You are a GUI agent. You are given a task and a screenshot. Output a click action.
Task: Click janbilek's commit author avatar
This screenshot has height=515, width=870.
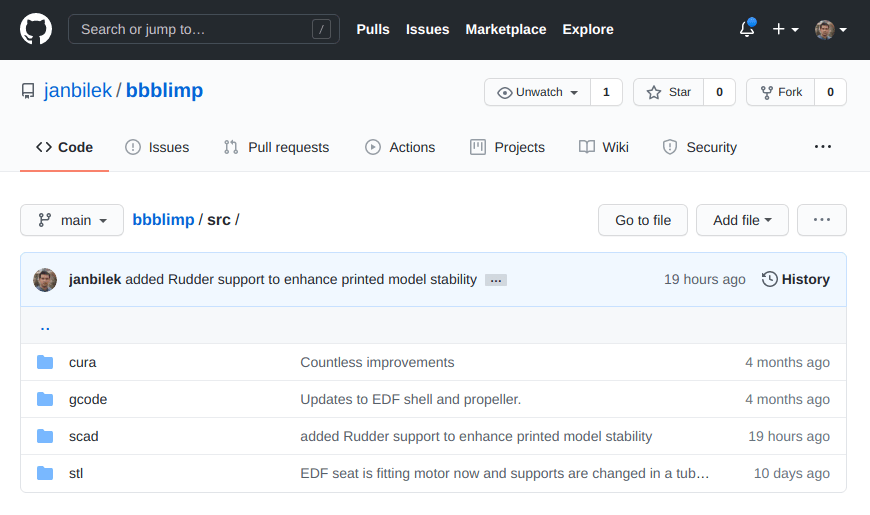click(45, 280)
